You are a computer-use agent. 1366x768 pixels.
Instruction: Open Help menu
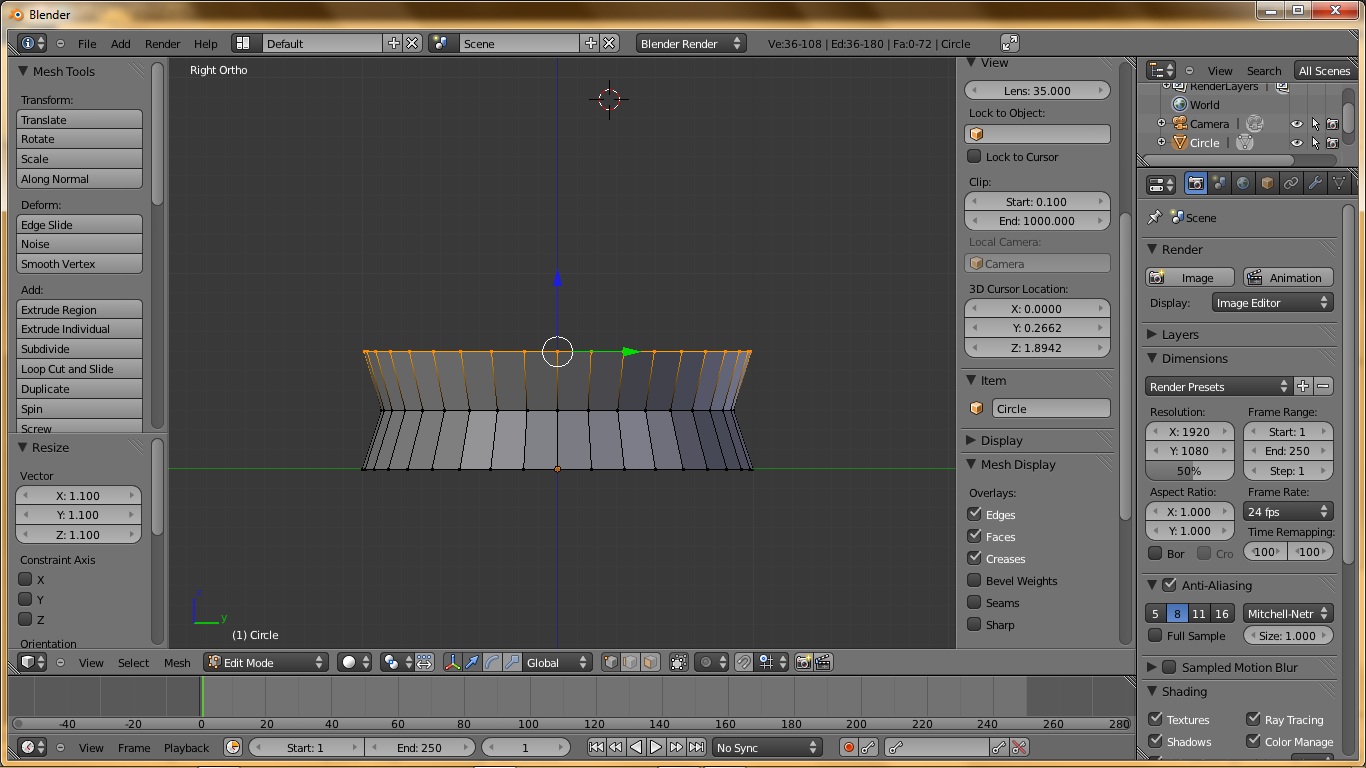tap(206, 44)
